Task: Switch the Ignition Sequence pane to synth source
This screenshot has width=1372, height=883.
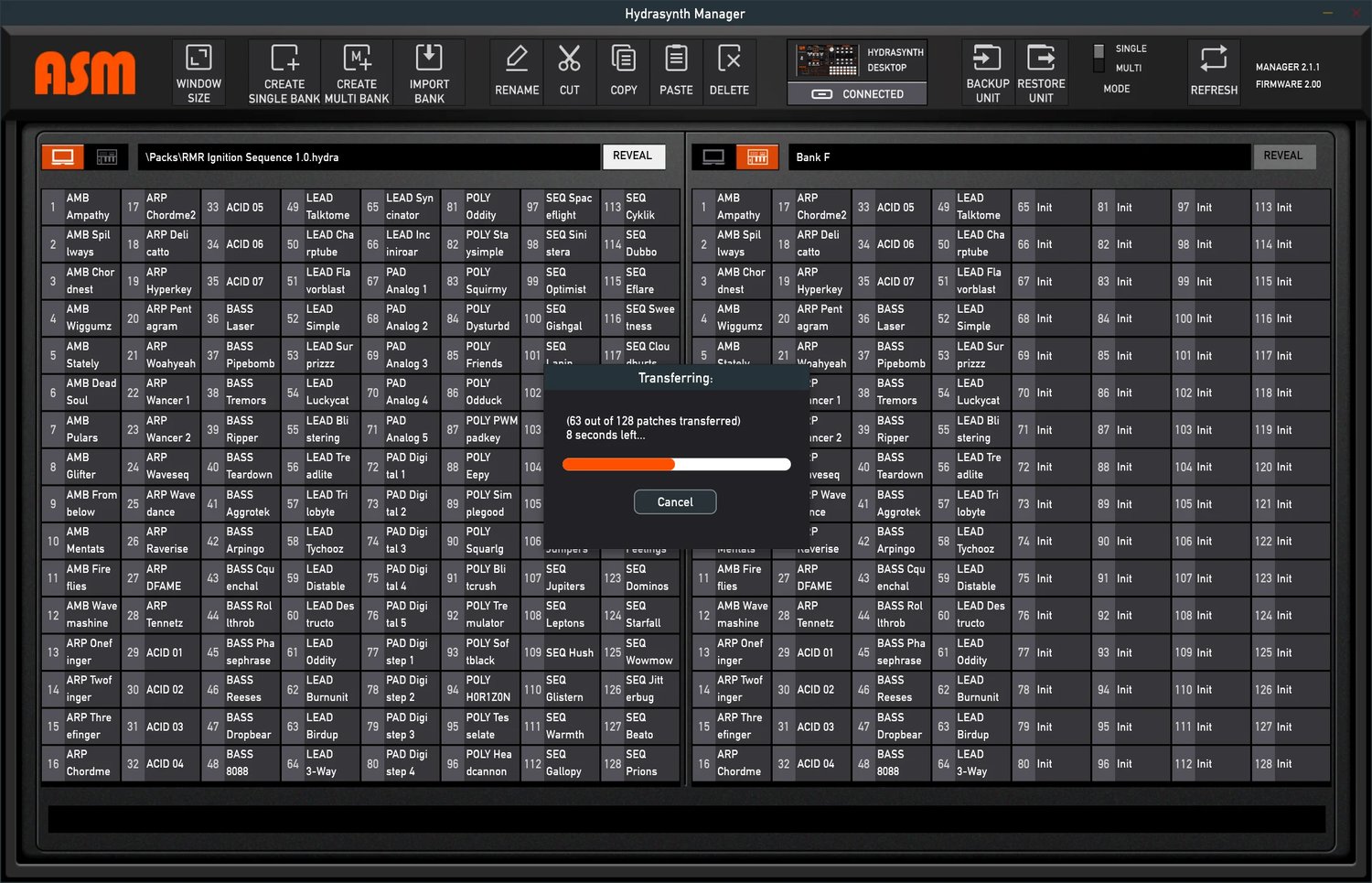Action: tap(107, 156)
